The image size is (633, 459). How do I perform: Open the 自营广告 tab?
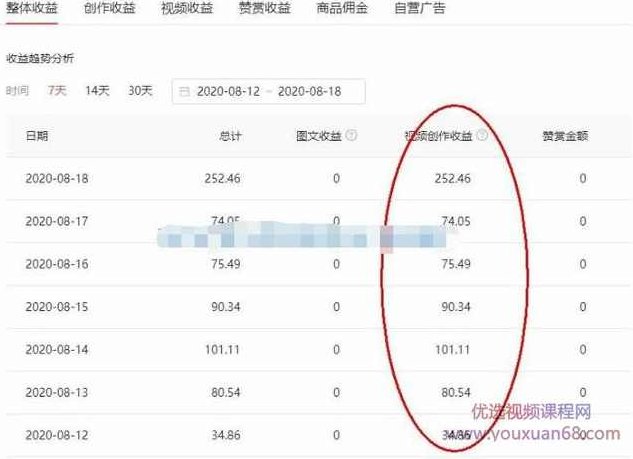[x=420, y=8]
